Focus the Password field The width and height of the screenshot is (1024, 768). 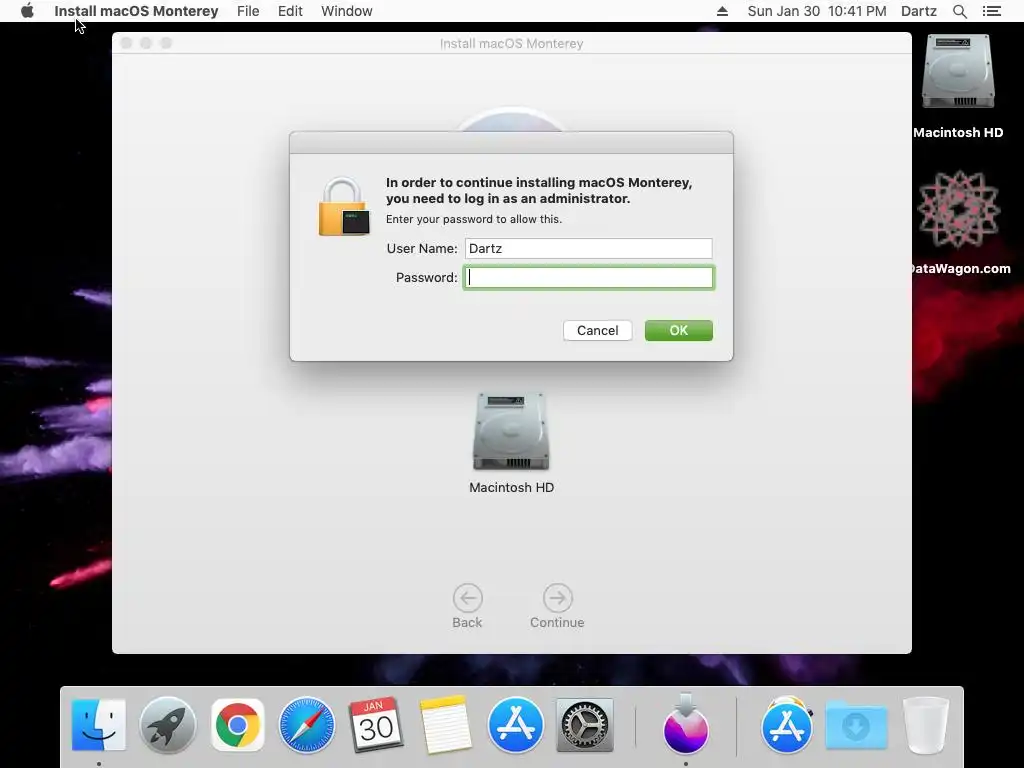(588, 278)
